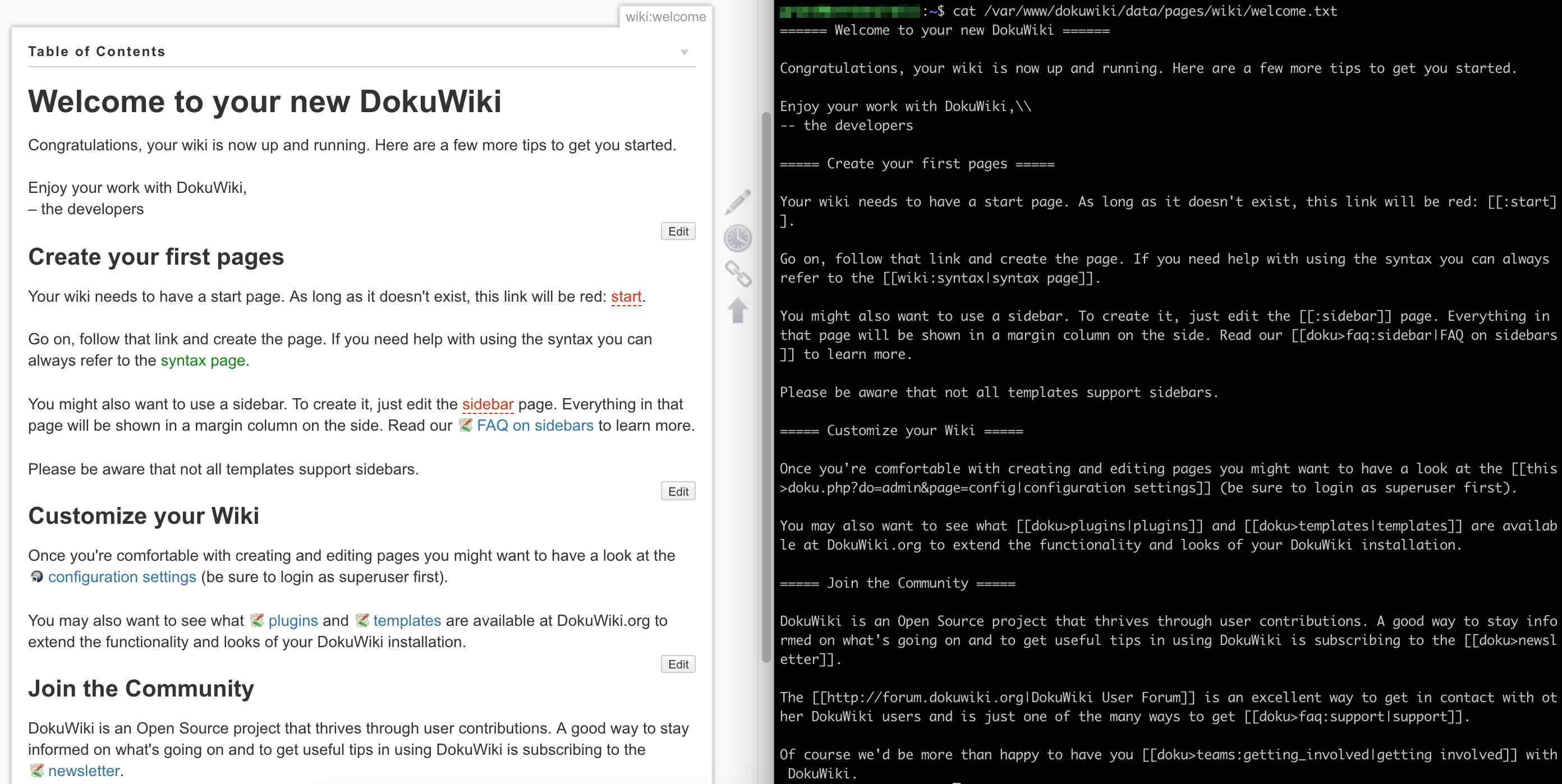Edit the Customize your Wiki section
Viewport: 1562px width, 784px height.
(x=678, y=664)
